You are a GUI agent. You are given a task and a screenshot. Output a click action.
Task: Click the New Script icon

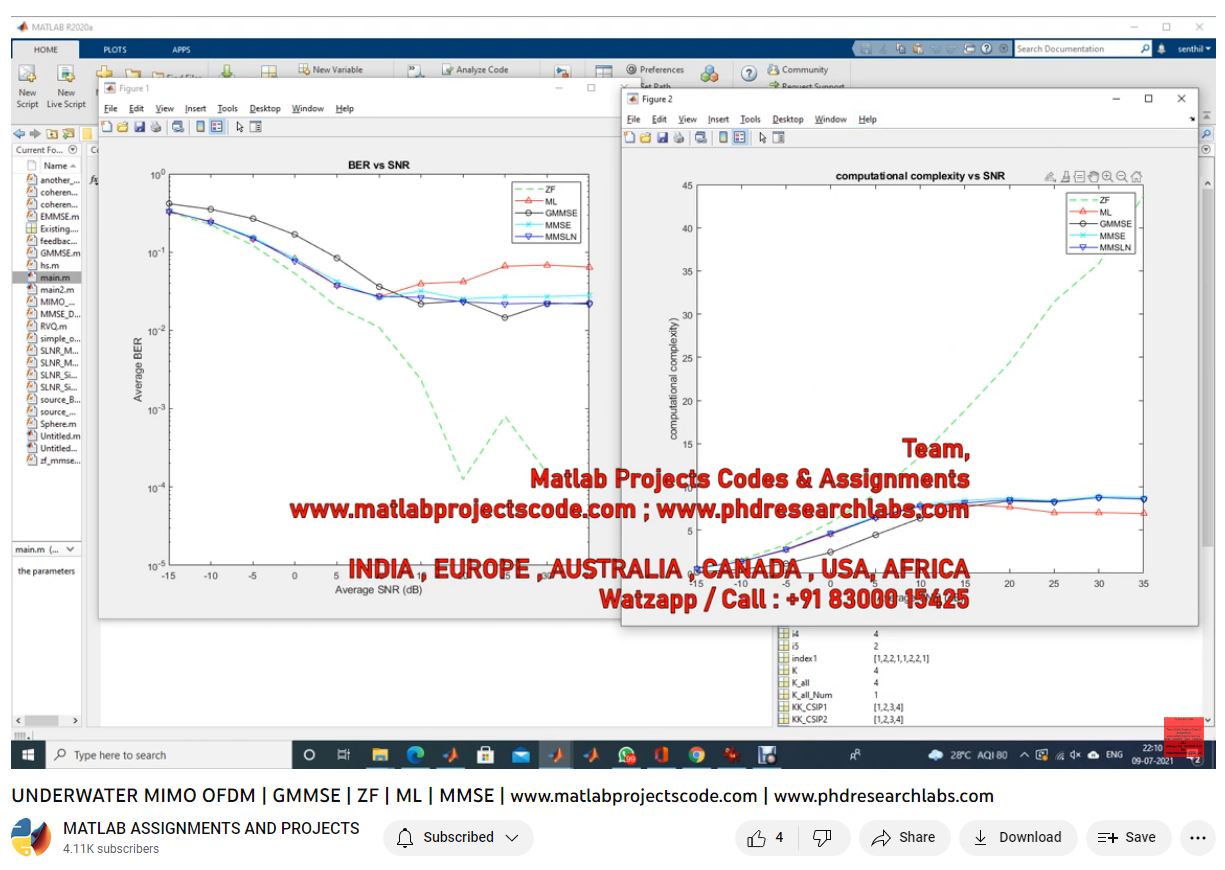(x=27, y=74)
